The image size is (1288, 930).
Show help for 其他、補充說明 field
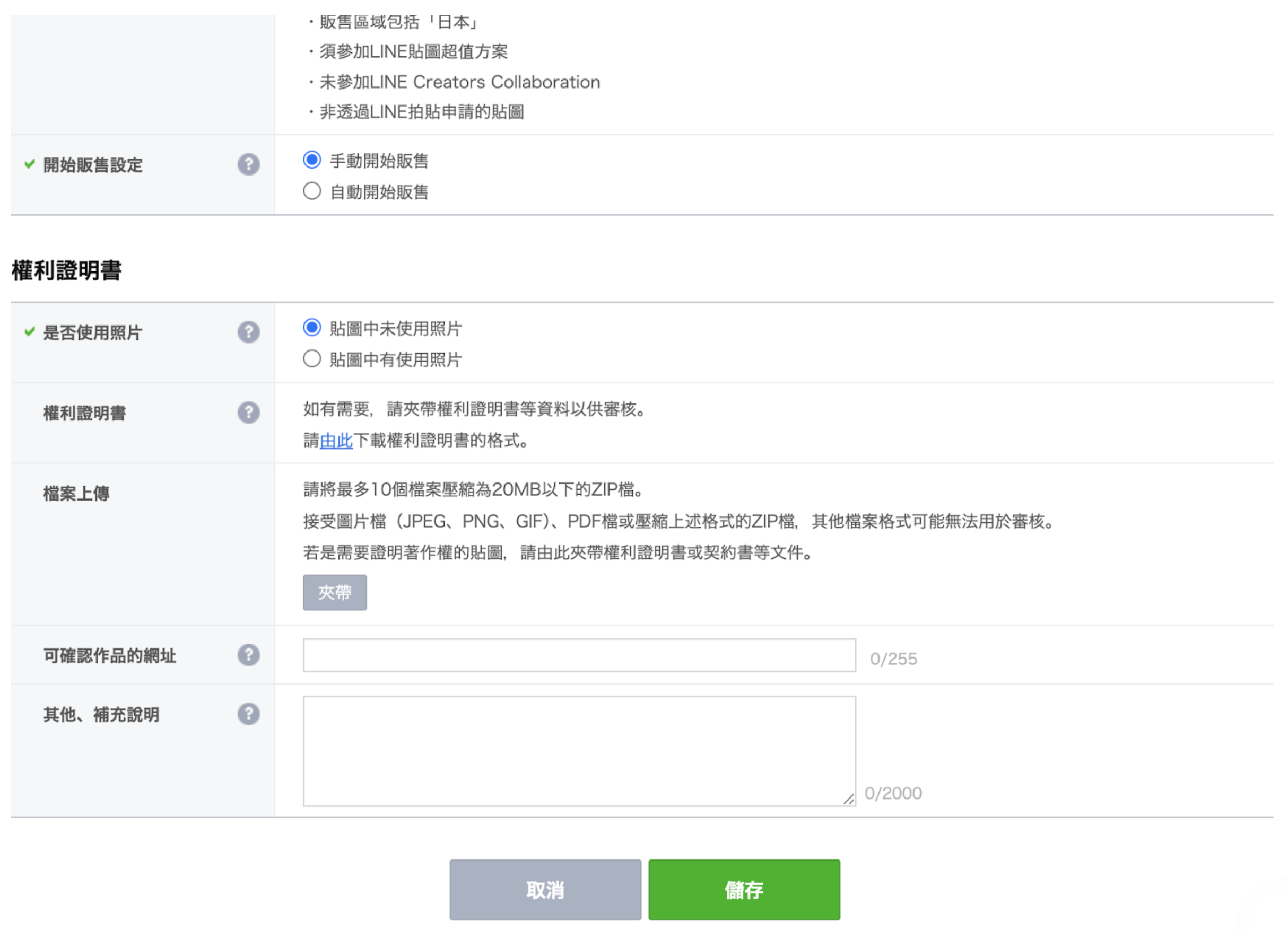[x=248, y=714]
